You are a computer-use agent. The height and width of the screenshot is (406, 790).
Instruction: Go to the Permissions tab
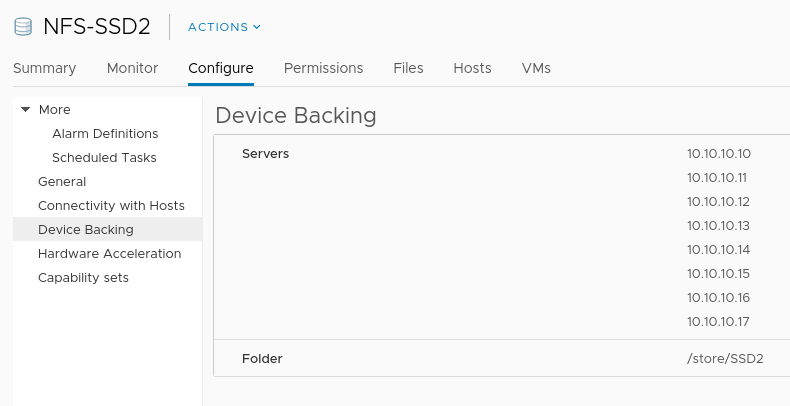pyautogui.click(x=323, y=68)
